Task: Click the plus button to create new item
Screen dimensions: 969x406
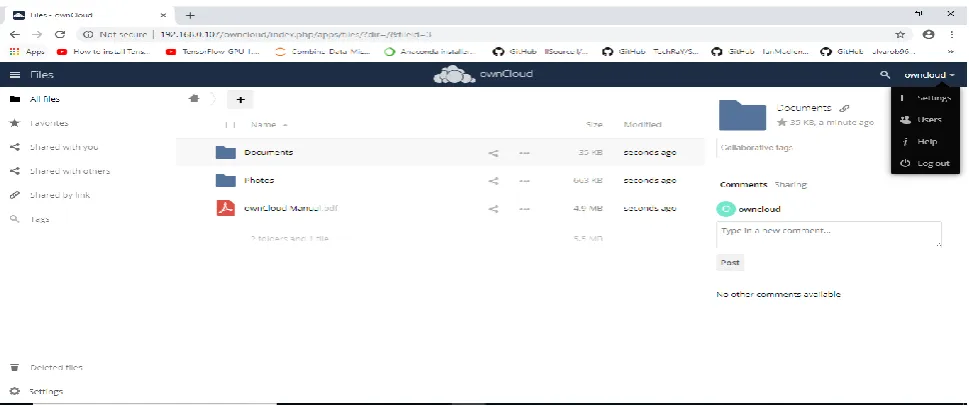Action: 240,99
